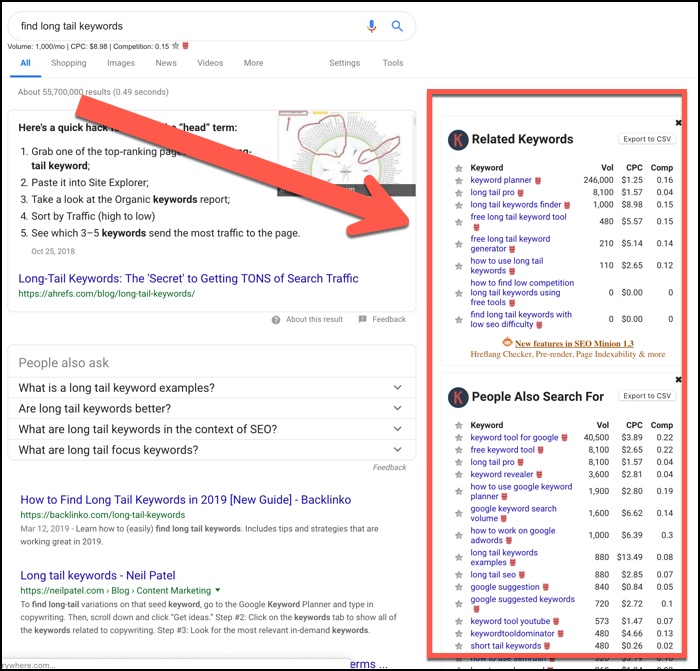Switch to the Videos tab
Viewport: 700px width, 671px height.
point(210,63)
